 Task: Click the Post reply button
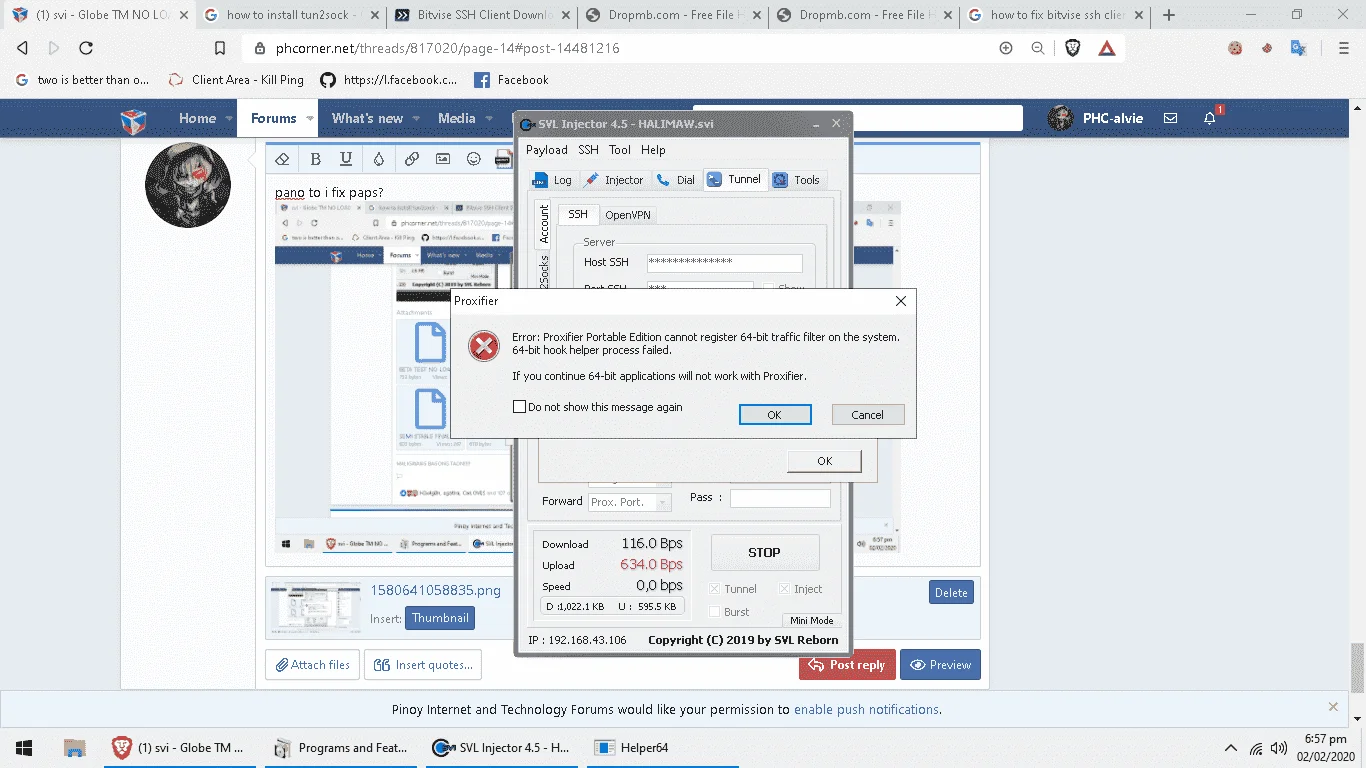pyautogui.click(x=847, y=665)
